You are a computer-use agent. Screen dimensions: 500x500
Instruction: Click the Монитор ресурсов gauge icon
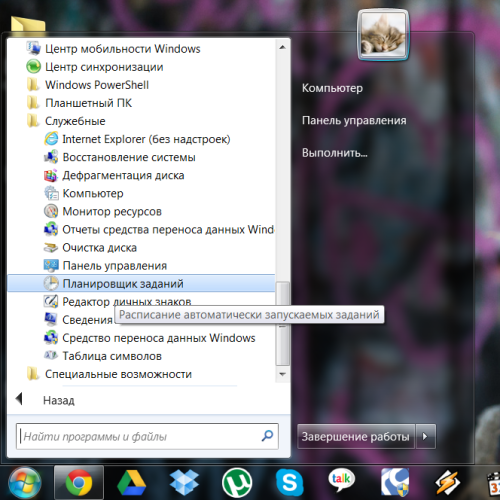click(51, 211)
